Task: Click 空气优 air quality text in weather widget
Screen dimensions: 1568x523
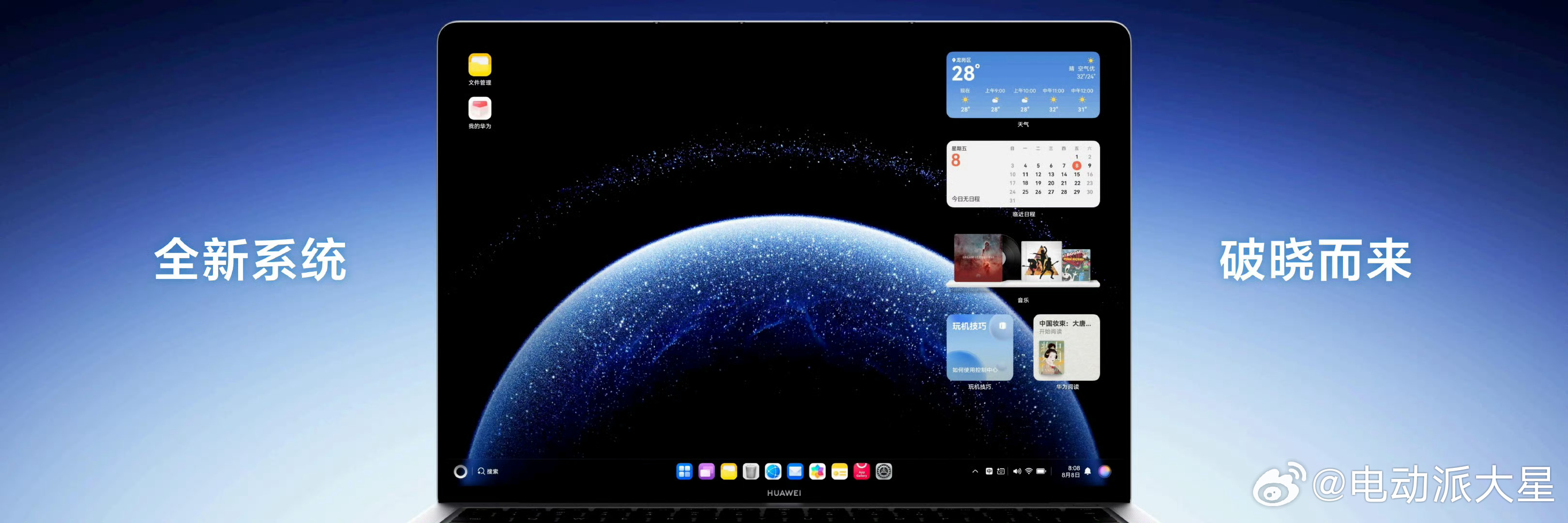Action: [1086, 69]
